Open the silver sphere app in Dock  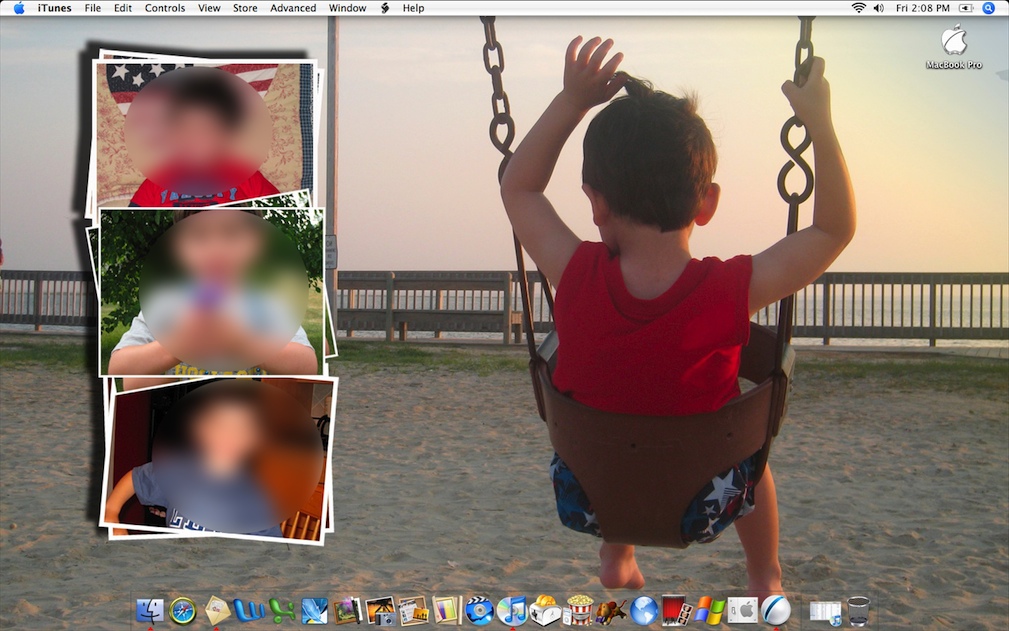(775, 610)
